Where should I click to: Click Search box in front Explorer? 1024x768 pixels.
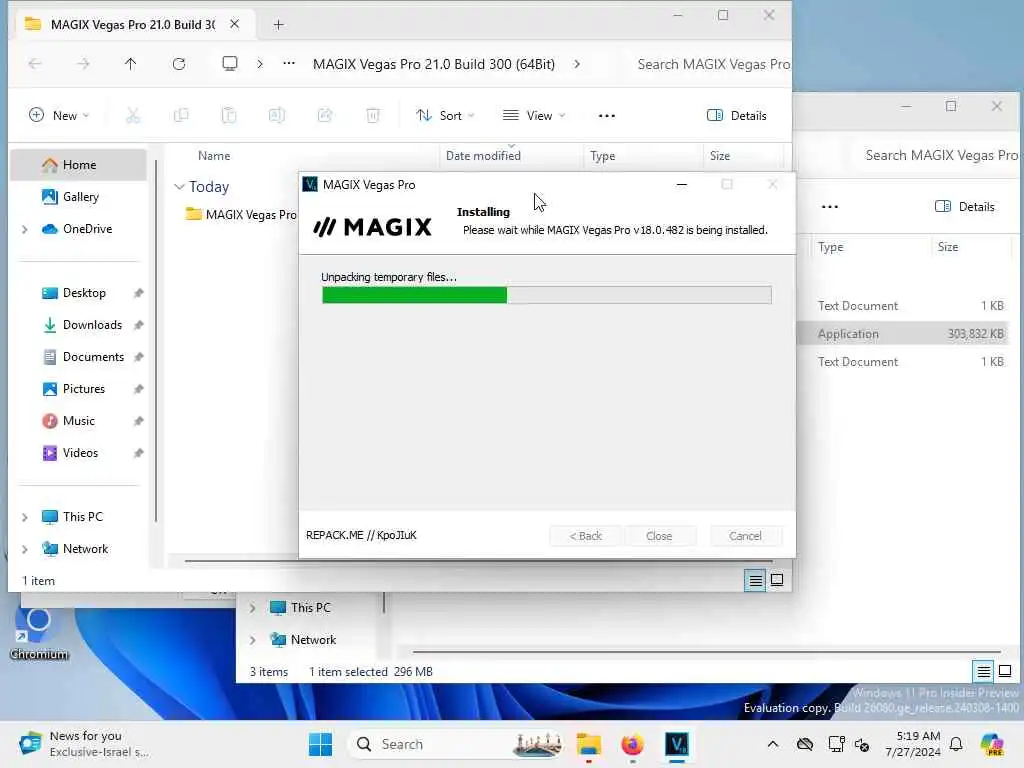712,64
